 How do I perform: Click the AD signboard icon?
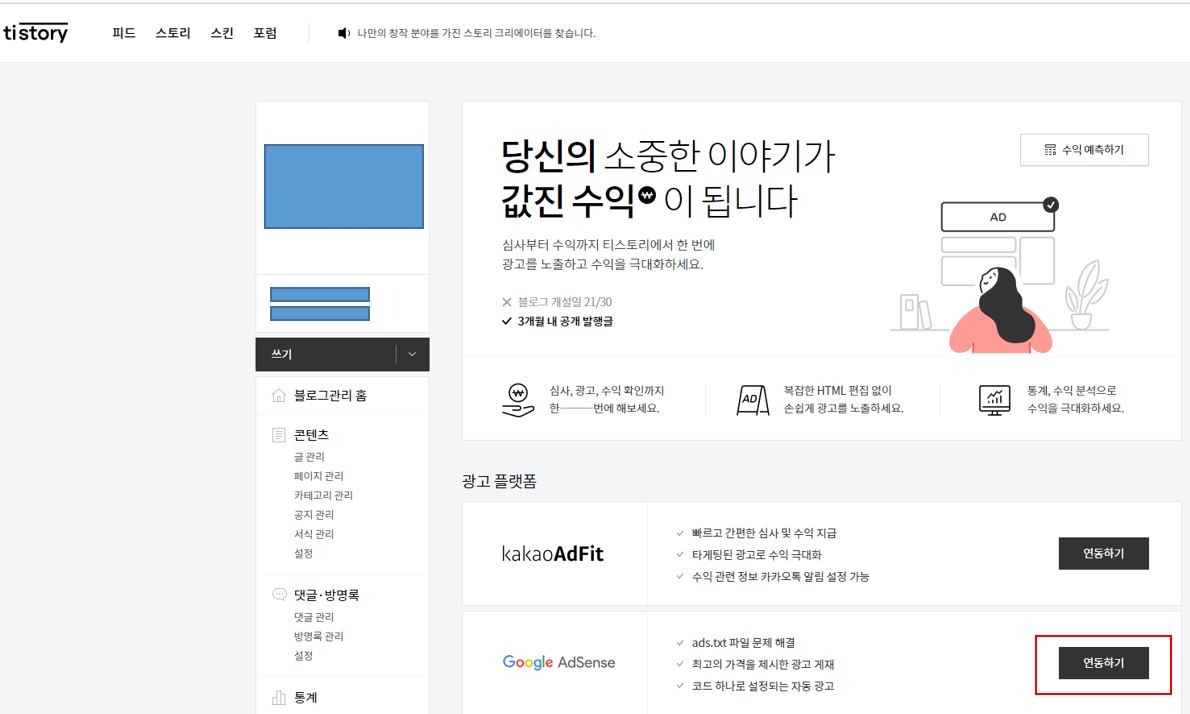click(x=752, y=399)
